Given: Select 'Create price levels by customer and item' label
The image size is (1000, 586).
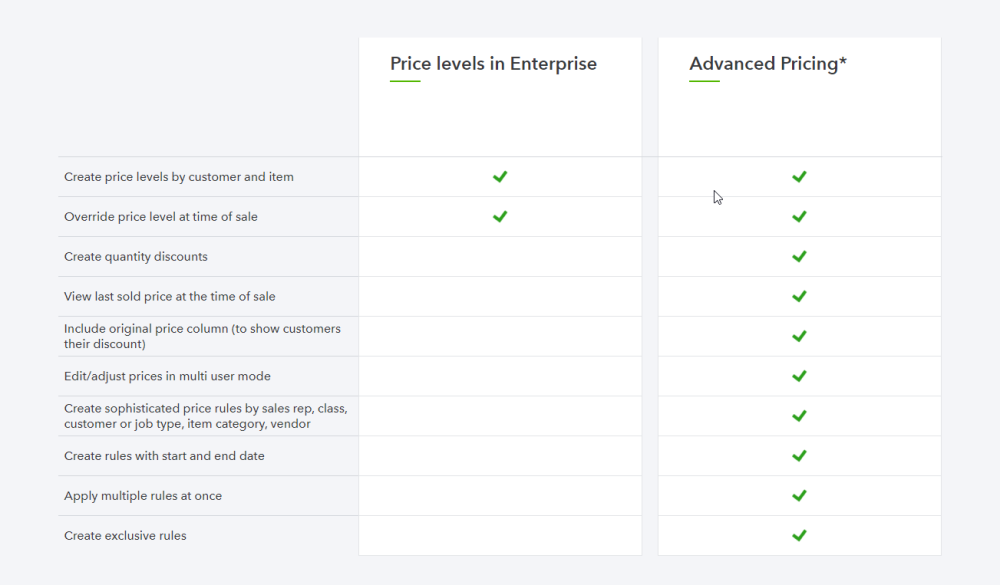Looking at the screenshot, I should coord(179,177).
